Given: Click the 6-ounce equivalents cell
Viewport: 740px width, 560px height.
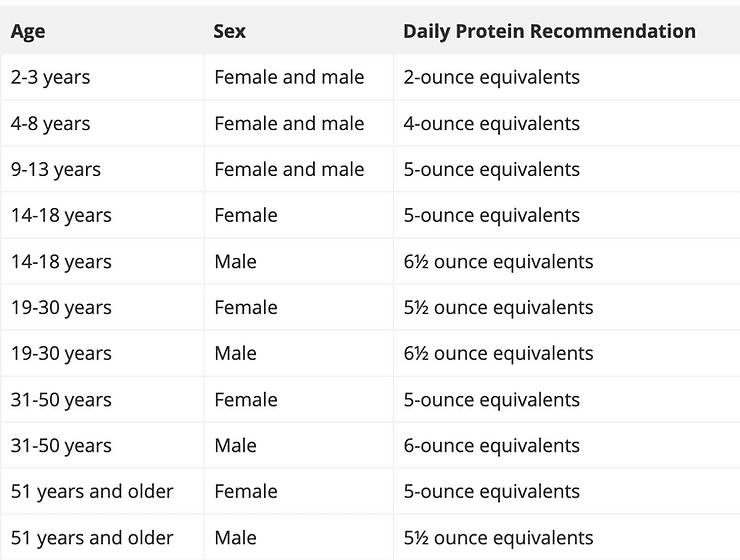Looking at the screenshot, I should tap(491, 446).
